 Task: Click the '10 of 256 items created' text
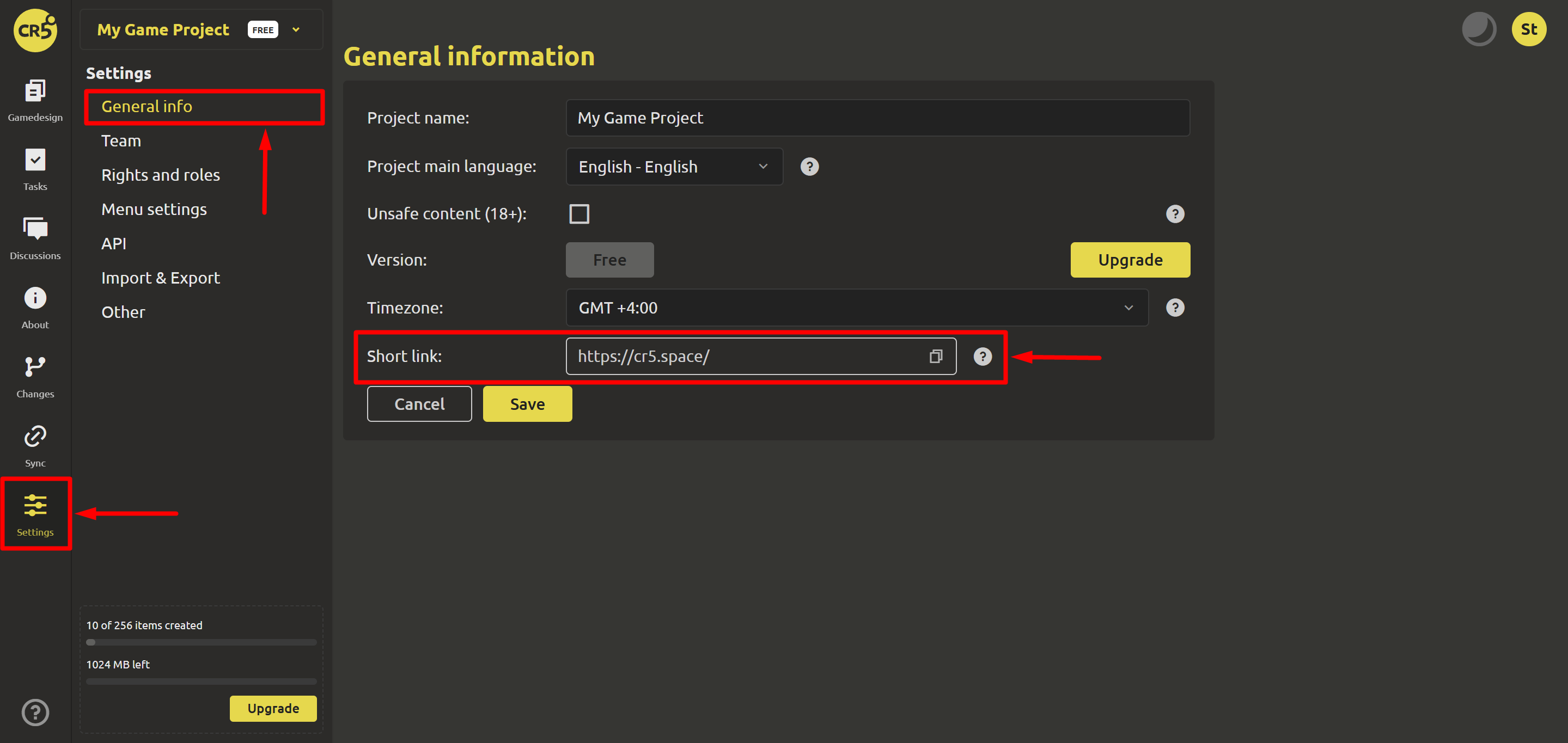coord(144,625)
